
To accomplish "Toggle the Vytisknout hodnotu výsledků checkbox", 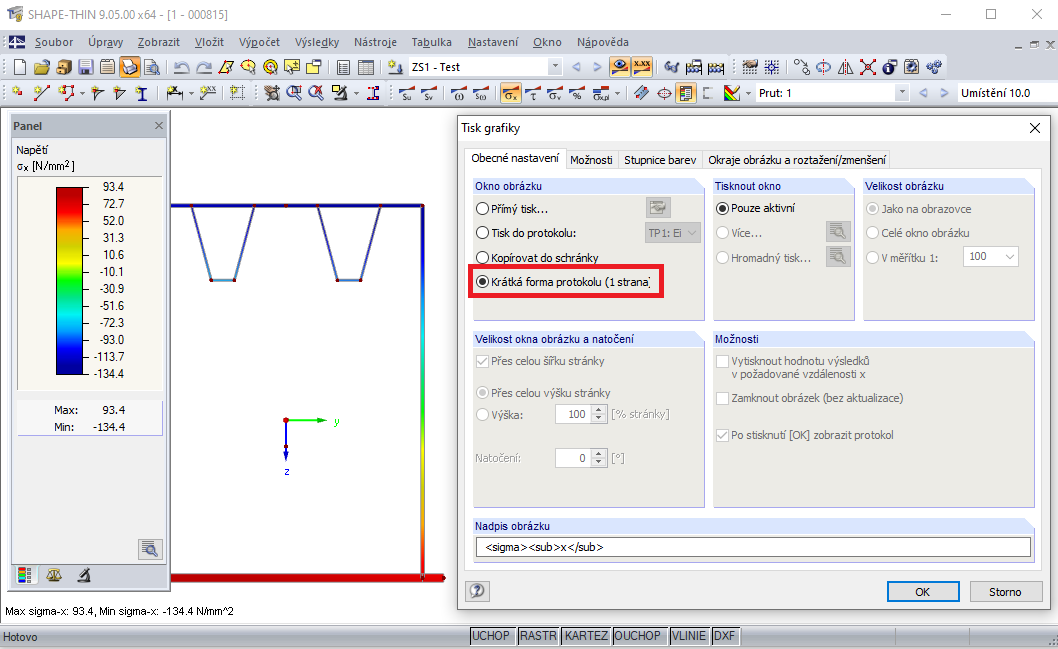I will tap(723, 362).
